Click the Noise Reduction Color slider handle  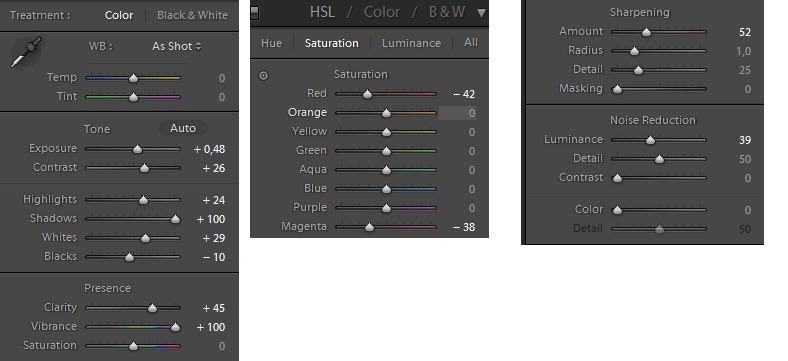(617, 210)
